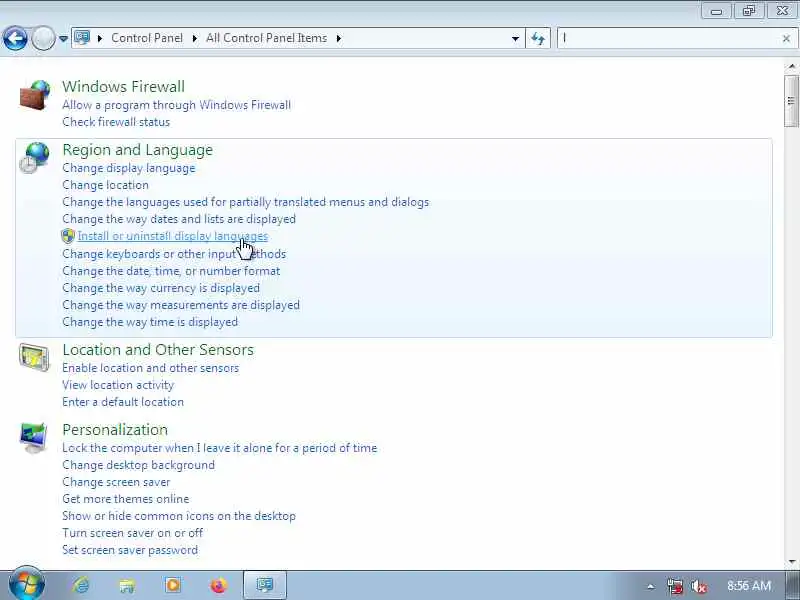Open the Windows Start menu orb
The image size is (800, 600).
(x=27, y=585)
